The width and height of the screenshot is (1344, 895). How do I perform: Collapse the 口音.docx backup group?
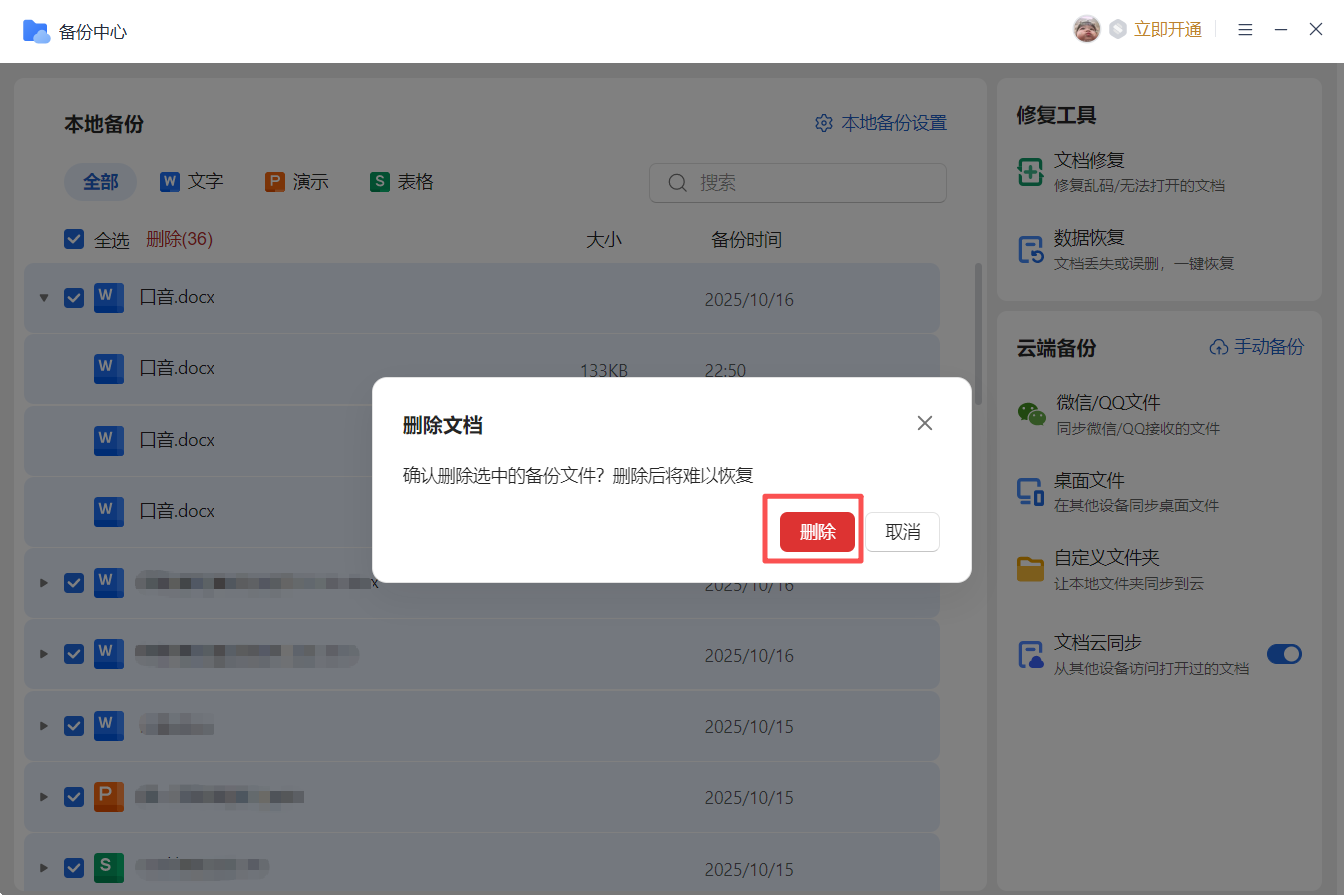point(43,298)
